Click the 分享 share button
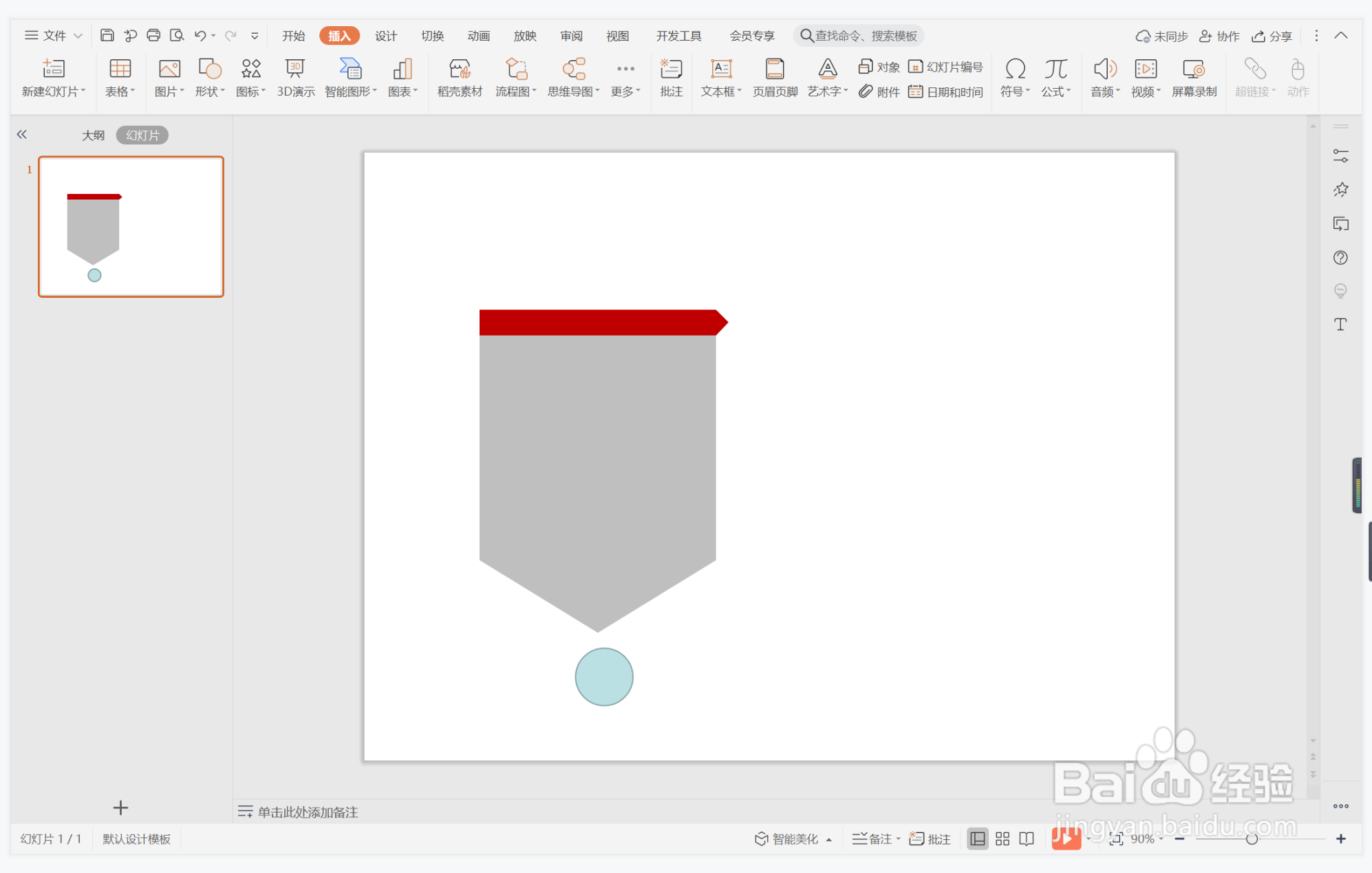 [1272, 36]
